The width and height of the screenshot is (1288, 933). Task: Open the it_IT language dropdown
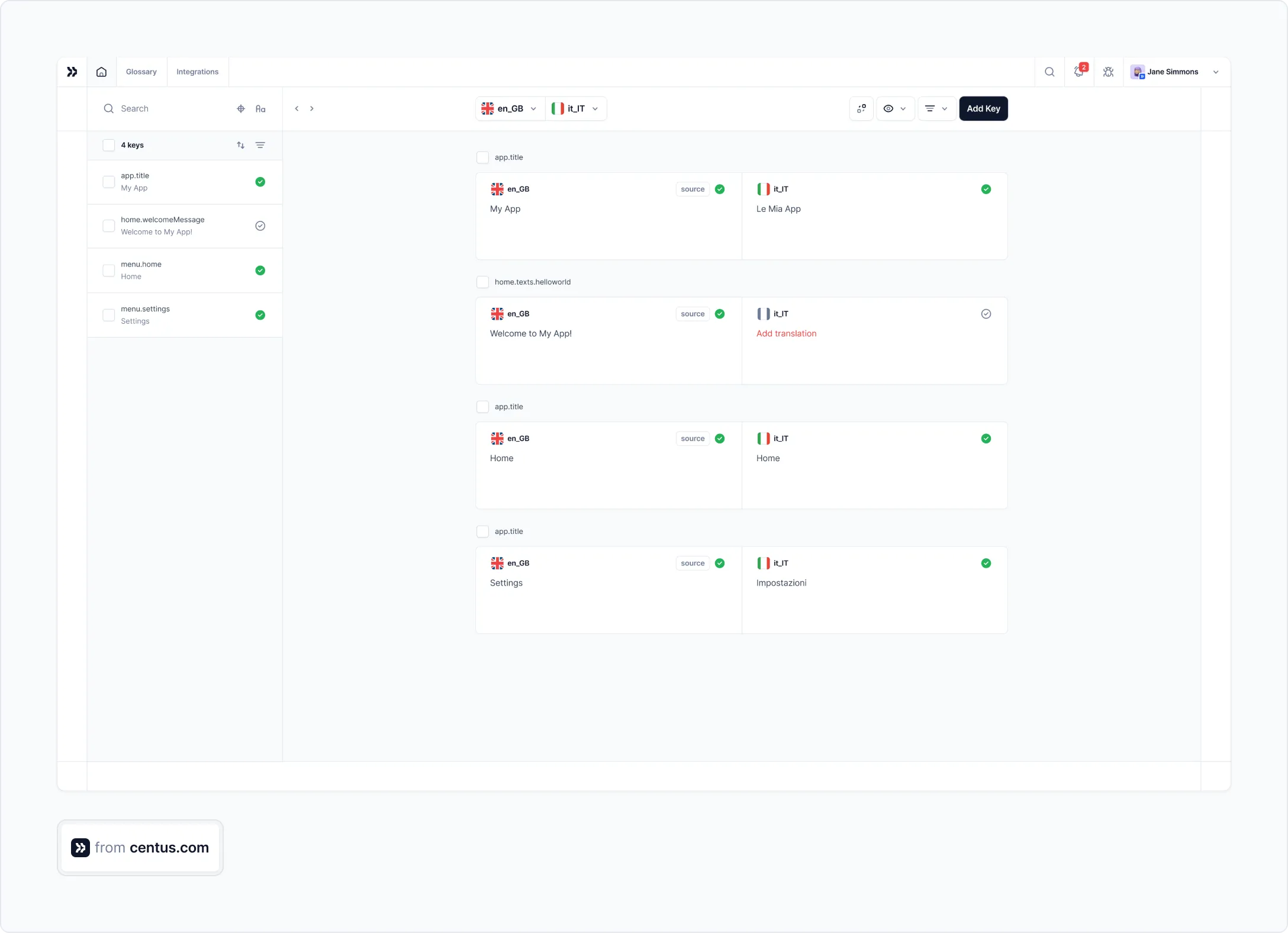576,109
